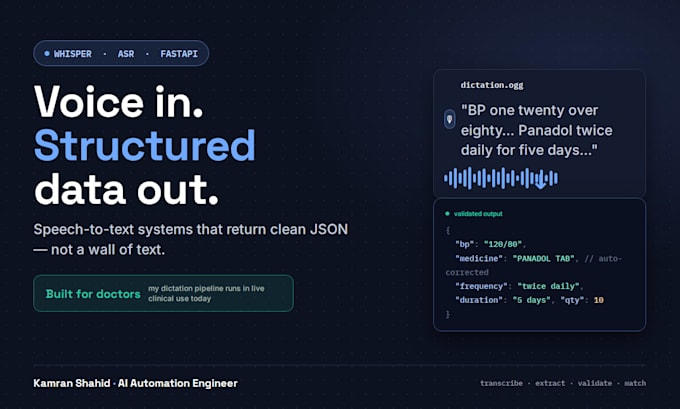Screen dimensions: 680x409
Task: Select the FASTAPI tag in the pill
Action: pos(179,54)
